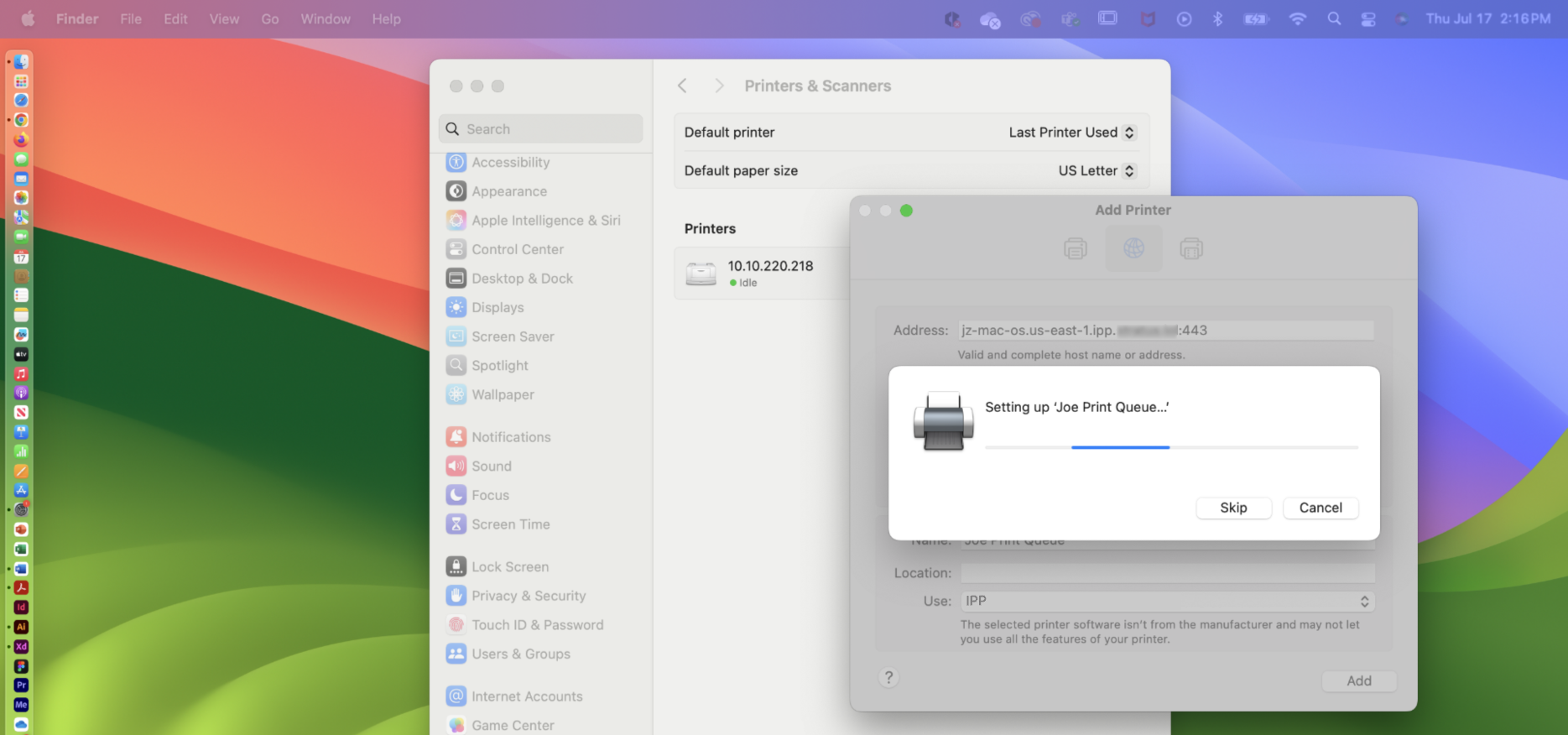Image resolution: width=1568 pixels, height=735 pixels.
Task: Click the help question mark button
Action: point(888,678)
